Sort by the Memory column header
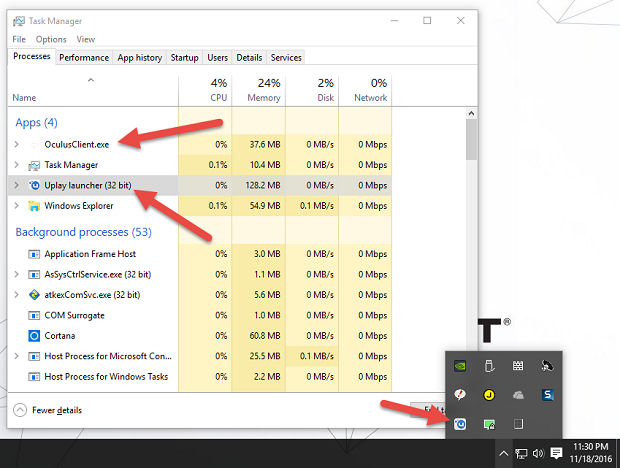The width and height of the screenshot is (620, 468). pos(259,91)
